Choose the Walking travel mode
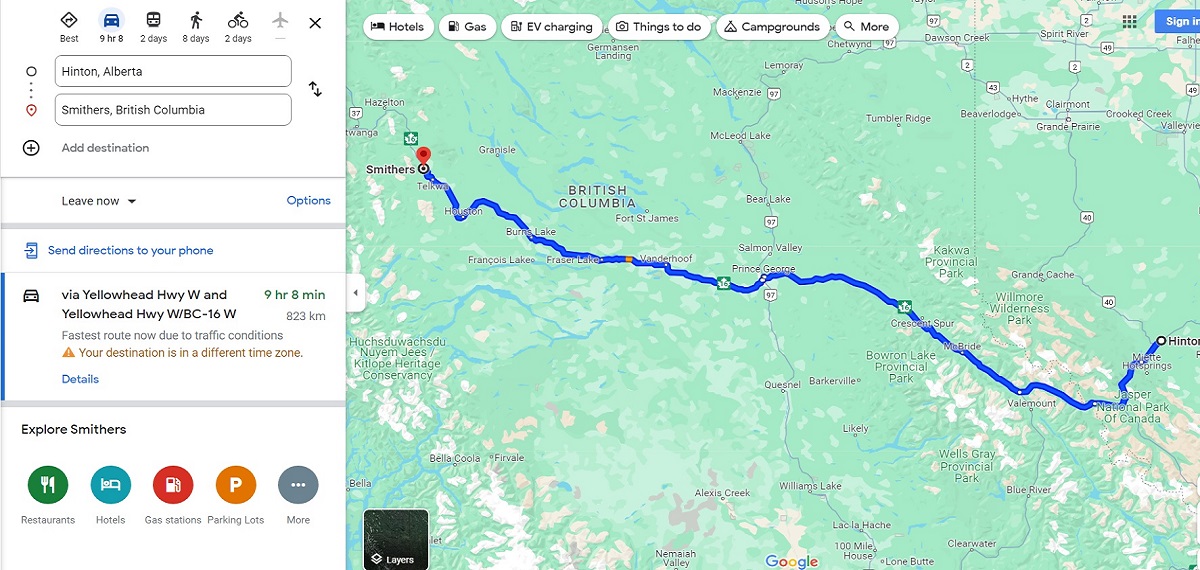The height and width of the screenshot is (570, 1200). [196, 20]
